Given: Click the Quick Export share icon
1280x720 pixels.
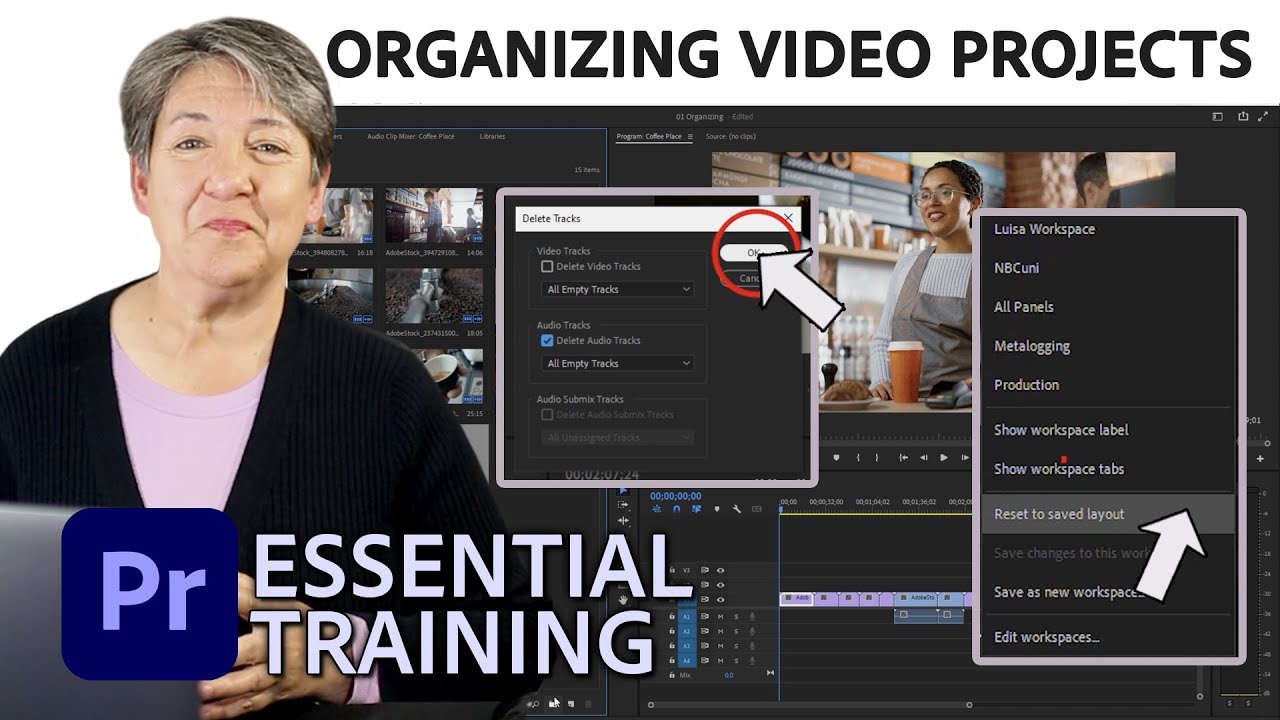Looking at the screenshot, I should tap(1243, 116).
